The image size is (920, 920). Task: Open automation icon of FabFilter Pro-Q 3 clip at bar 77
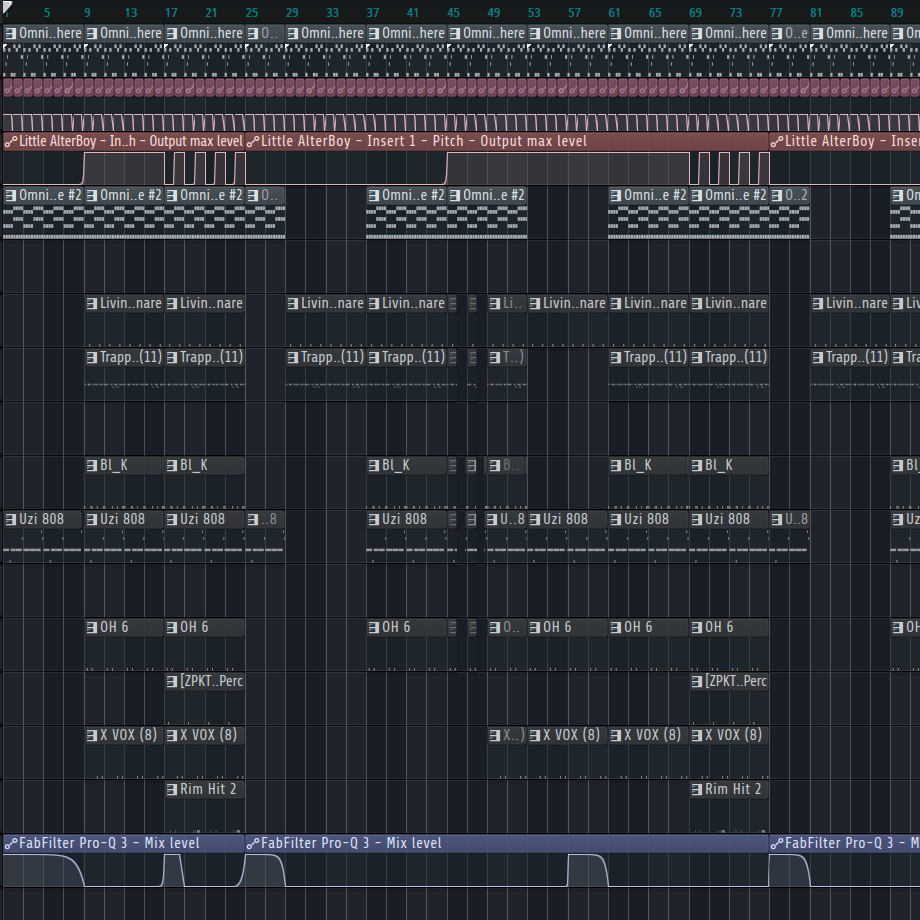[x=777, y=843]
